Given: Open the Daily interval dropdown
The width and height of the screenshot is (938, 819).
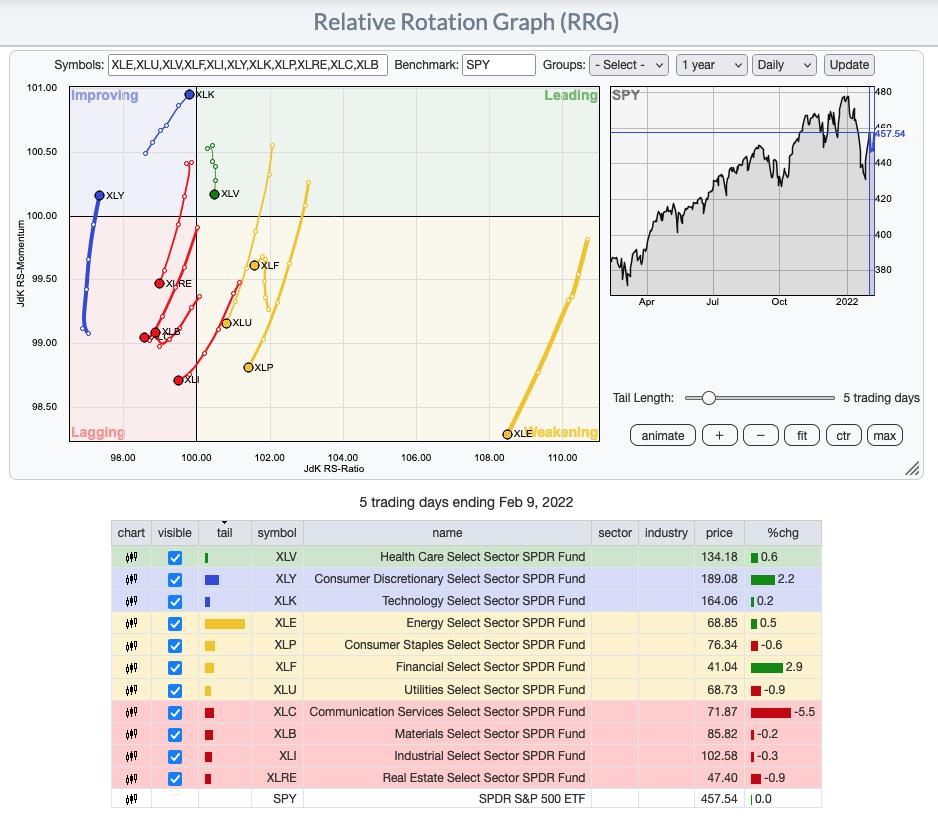Looking at the screenshot, I should click(784, 65).
